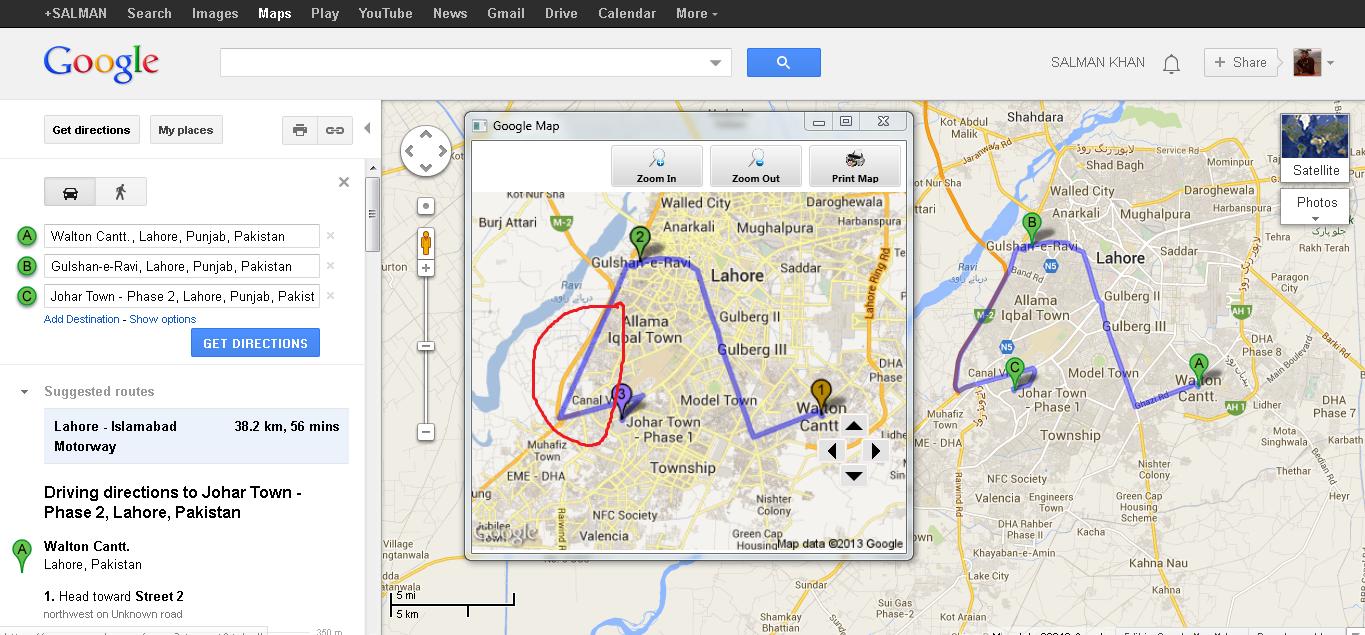The width and height of the screenshot is (1365, 635).
Task: Click Zoom In in Google Map window
Action: click(656, 166)
